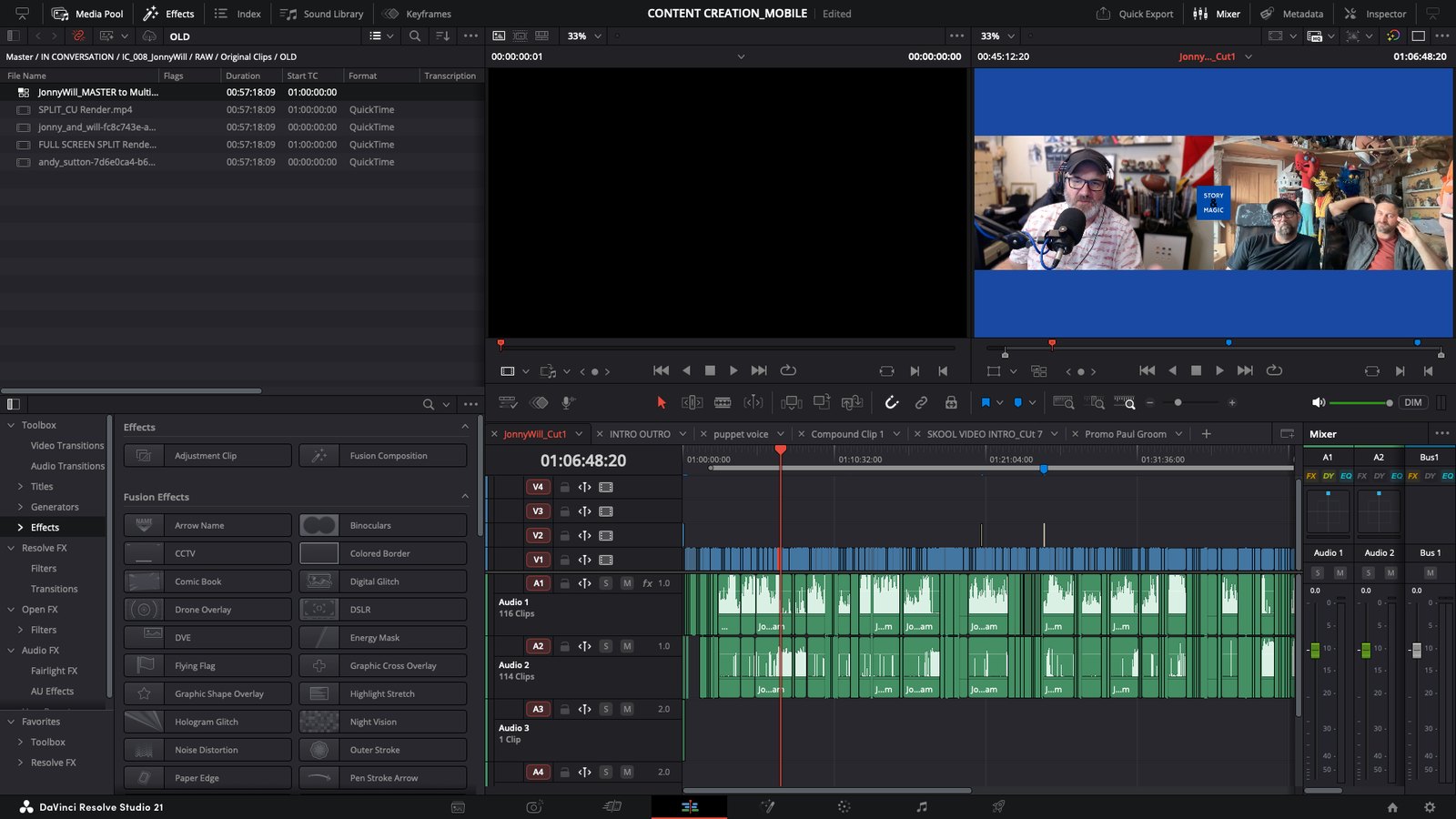Collapse the Fusion Effects group chevron
The image size is (1456, 819).
pyautogui.click(x=465, y=497)
